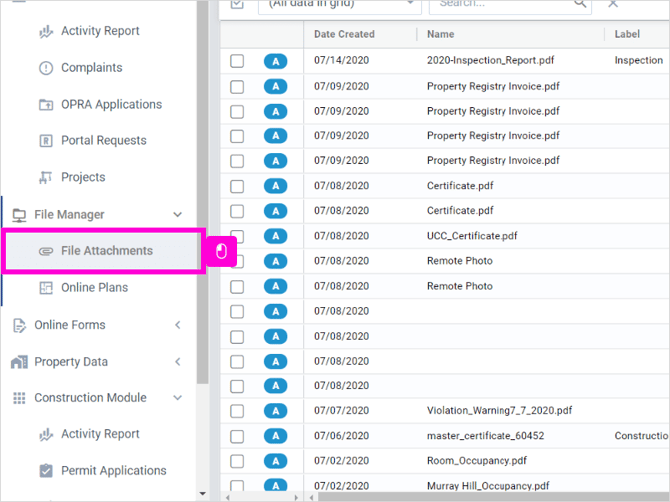Click the 07/06/2020 date cell

tap(341, 436)
